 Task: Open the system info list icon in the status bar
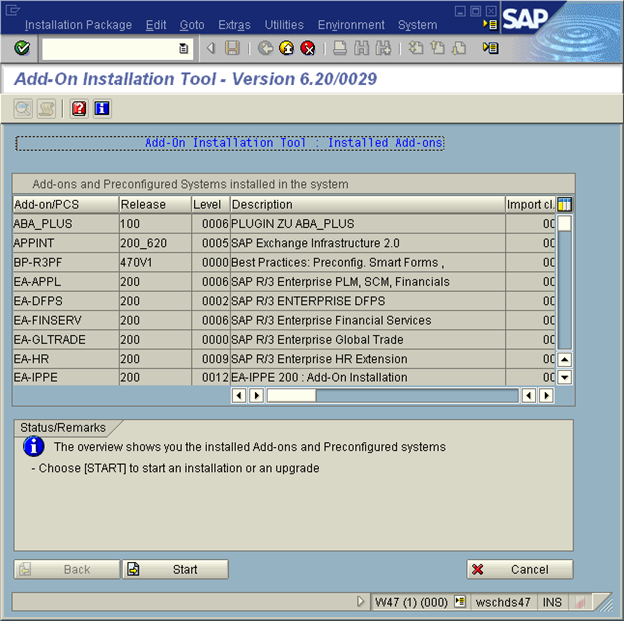[460, 601]
